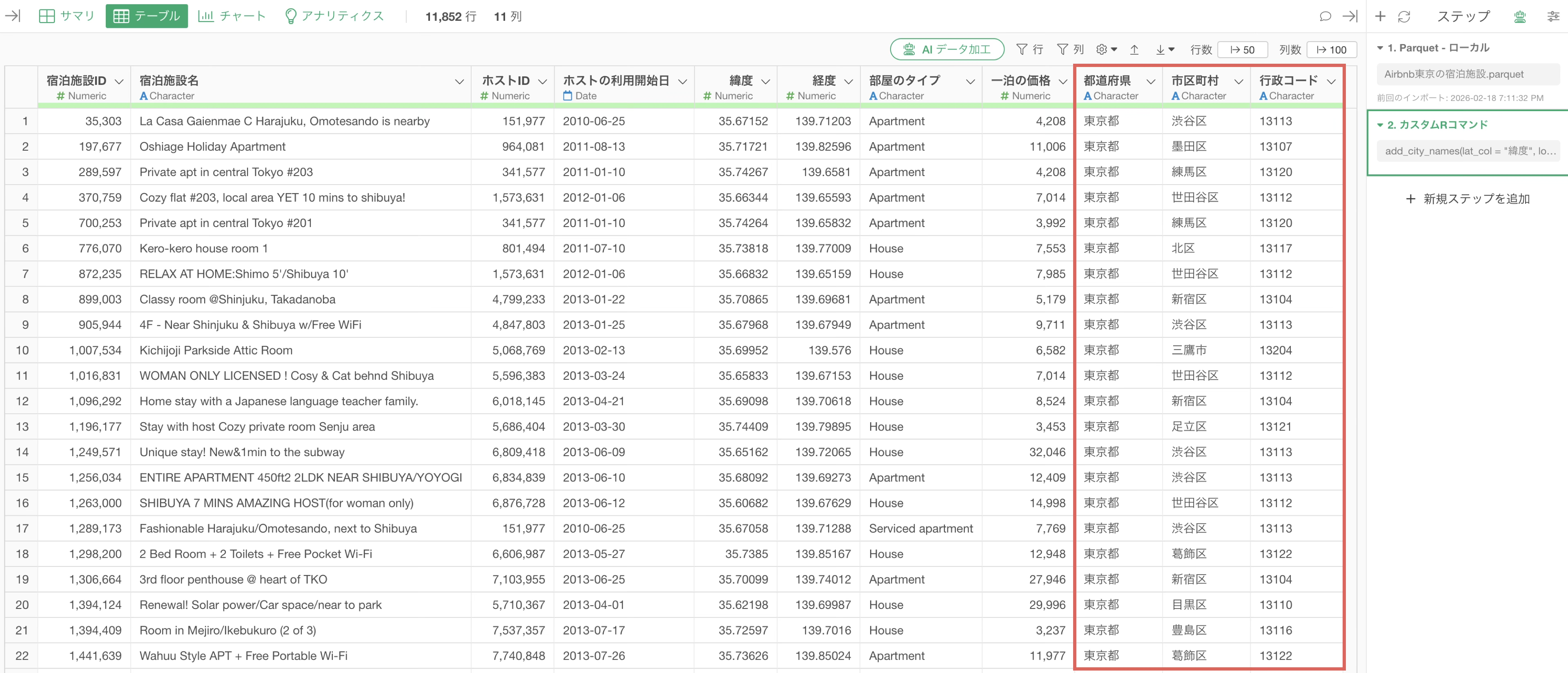Collapse the 2. カスタムRコマンド step
Image resolution: width=1568 pixels, height=673 pixels.
point(1380,125)
